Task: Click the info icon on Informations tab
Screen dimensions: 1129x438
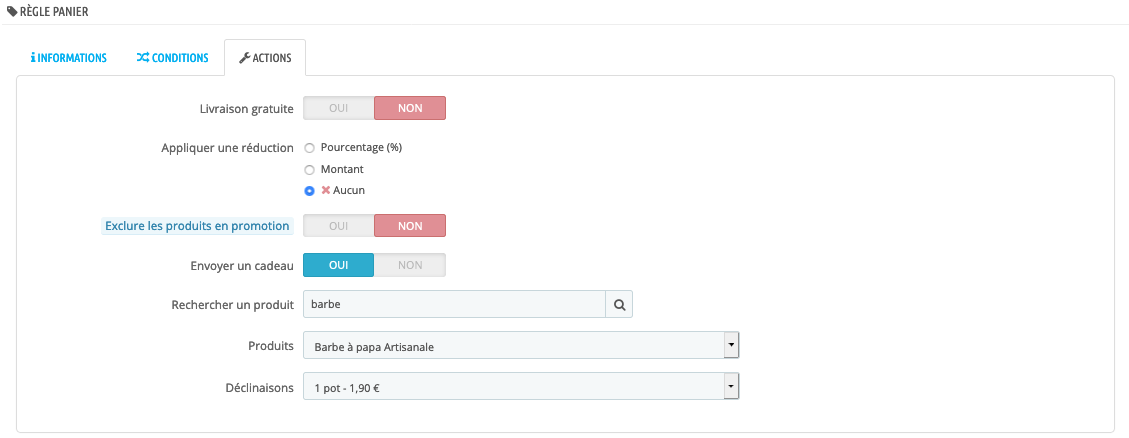Action: point(33,58)
